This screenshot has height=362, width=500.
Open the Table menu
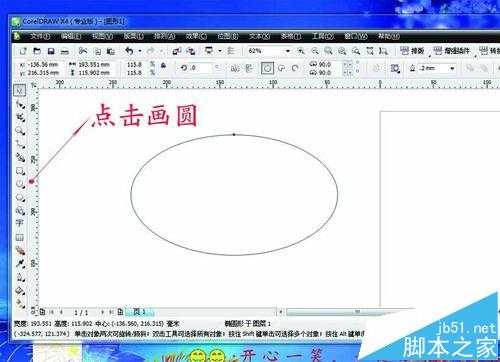pyautogui.click(x=291, y=36)
